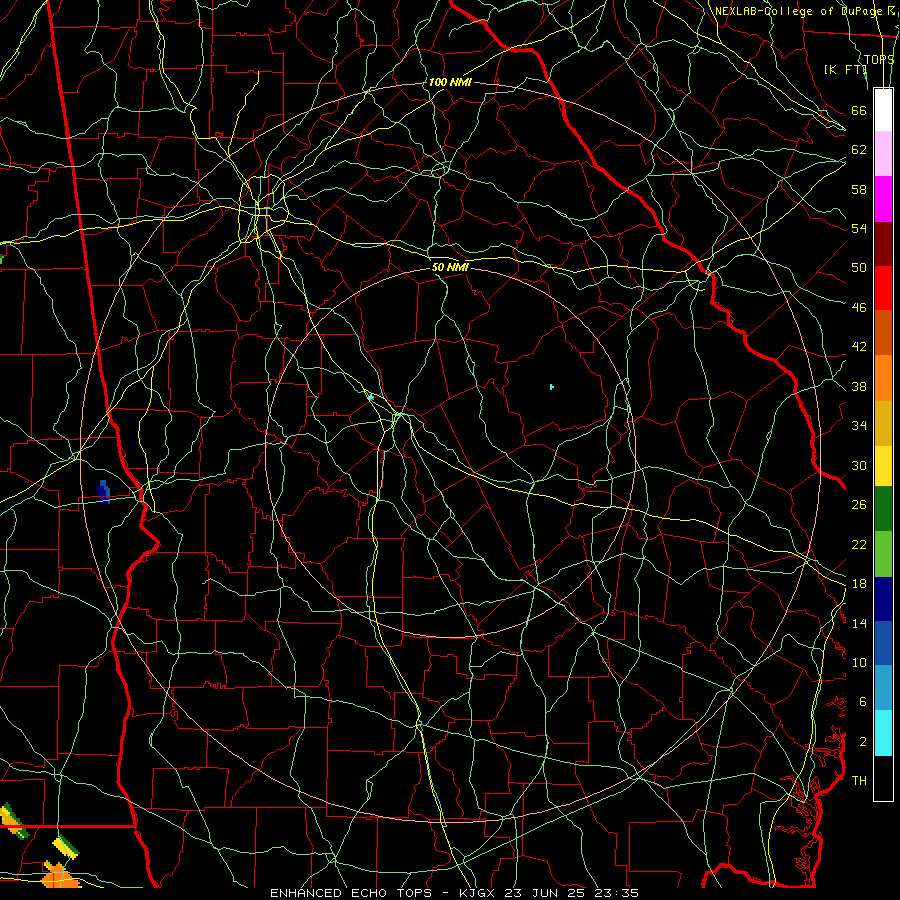Click the '[K FT]' units label
This screenshot has width=900, height=900.
[x=845, y=69]
